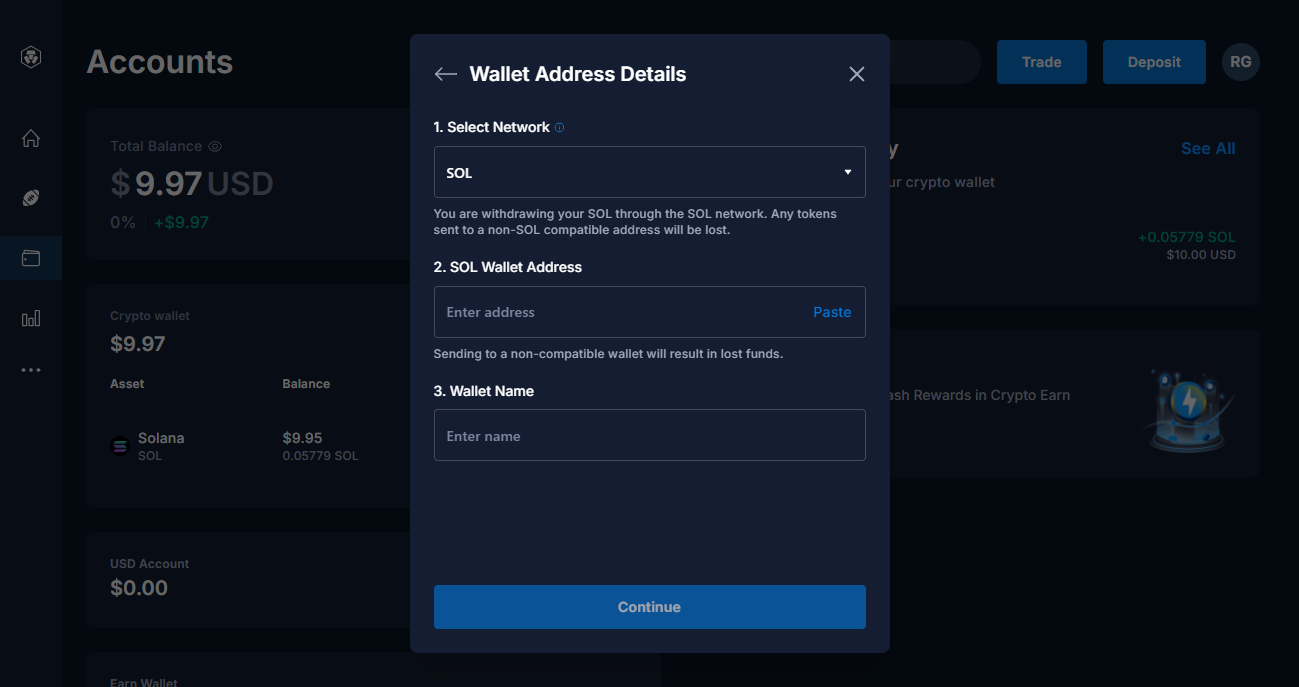Open the Home icon in sidebar
This screenshot has height=687, width=1299.
pos(31,138)
